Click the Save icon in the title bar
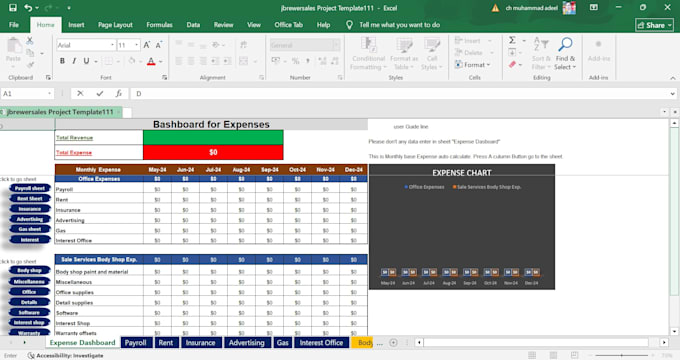The image size is (680, 360). tap(13, 8)
